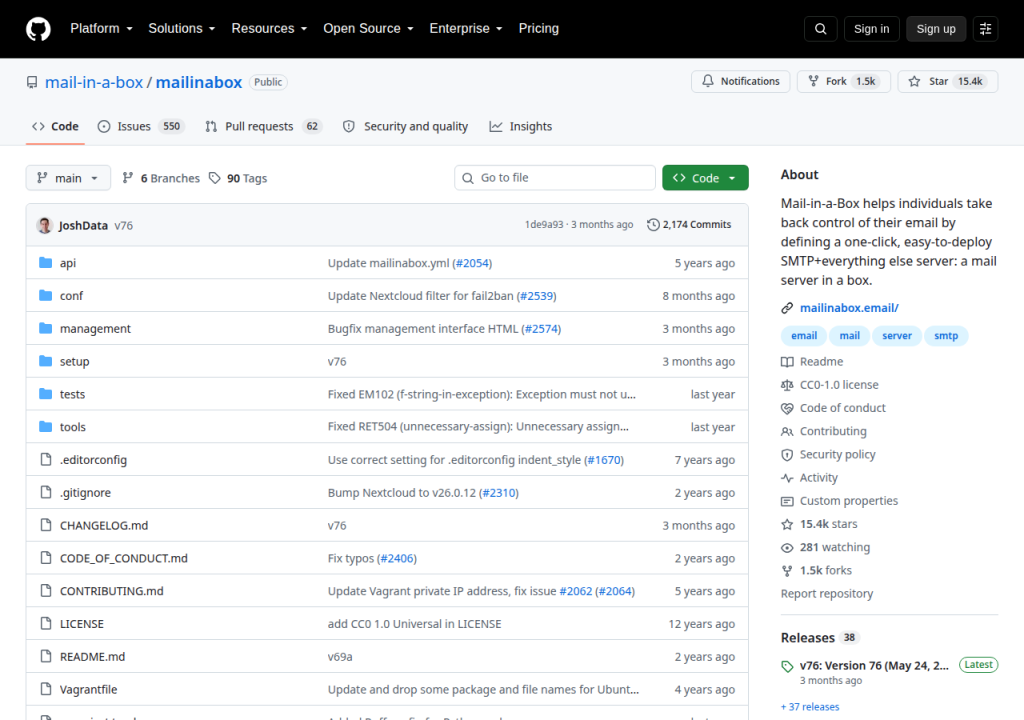Click the JoshData avatar image
The image size is (1024, 720).
(45, 225)
